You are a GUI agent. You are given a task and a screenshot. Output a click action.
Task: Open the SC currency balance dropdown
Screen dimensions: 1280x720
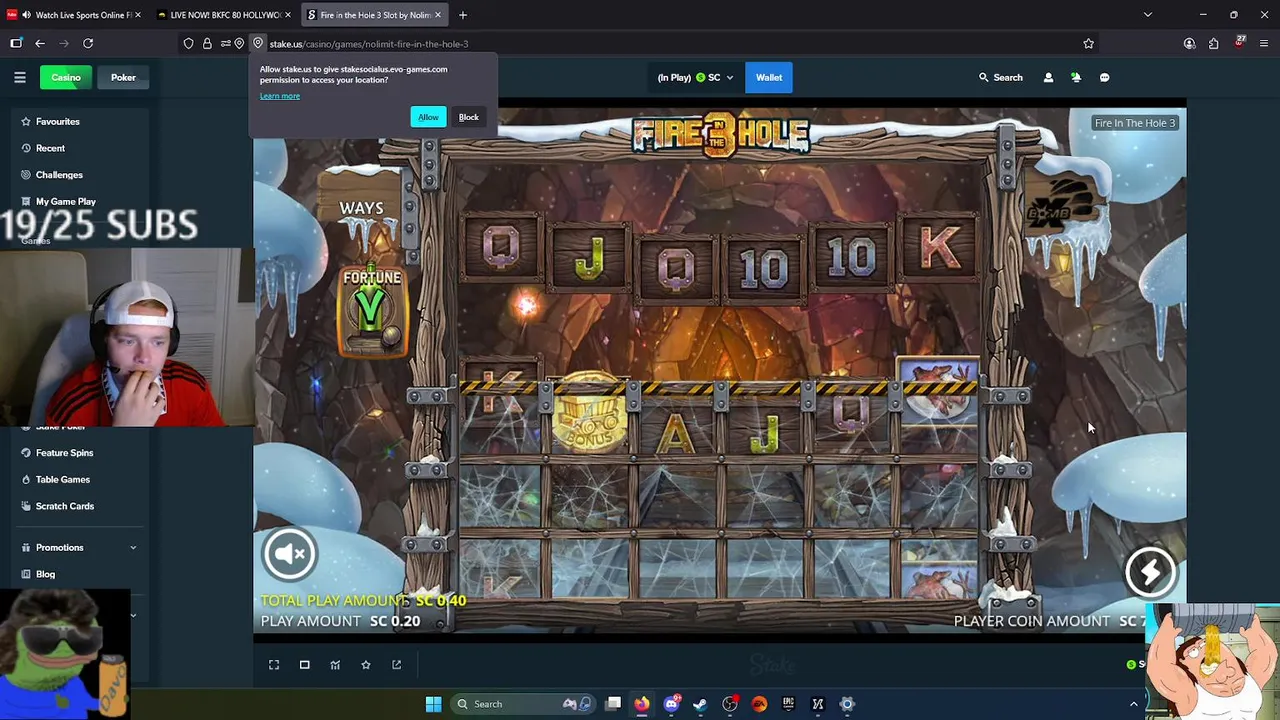pos(695,77)
